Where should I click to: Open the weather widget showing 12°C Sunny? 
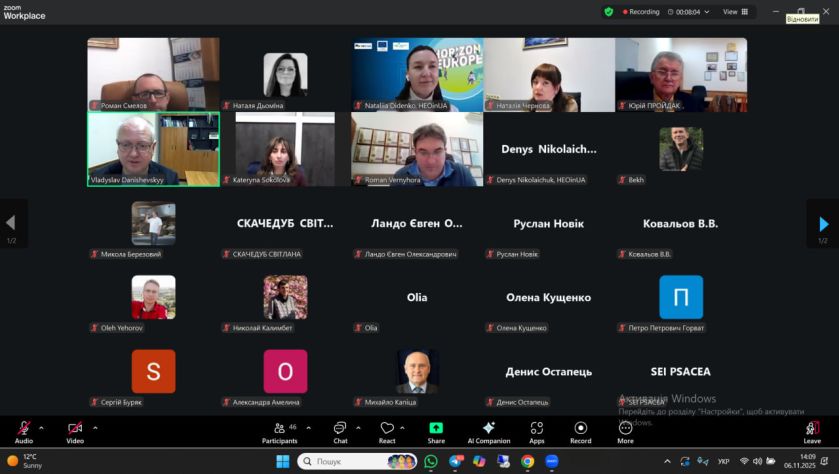point(25,461)
